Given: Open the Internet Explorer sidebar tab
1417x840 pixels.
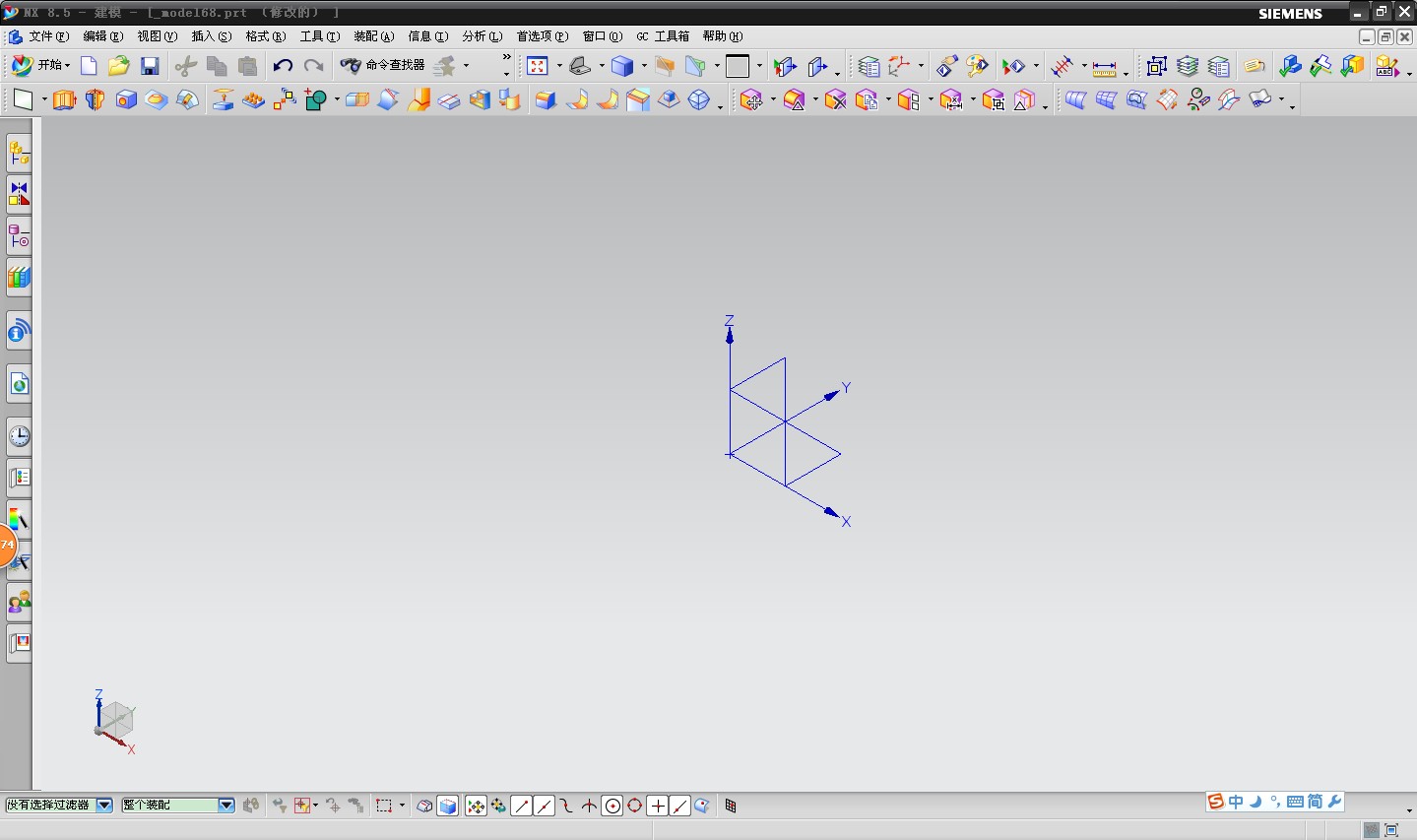Looking at the screenshot, I should coord(19,384).
